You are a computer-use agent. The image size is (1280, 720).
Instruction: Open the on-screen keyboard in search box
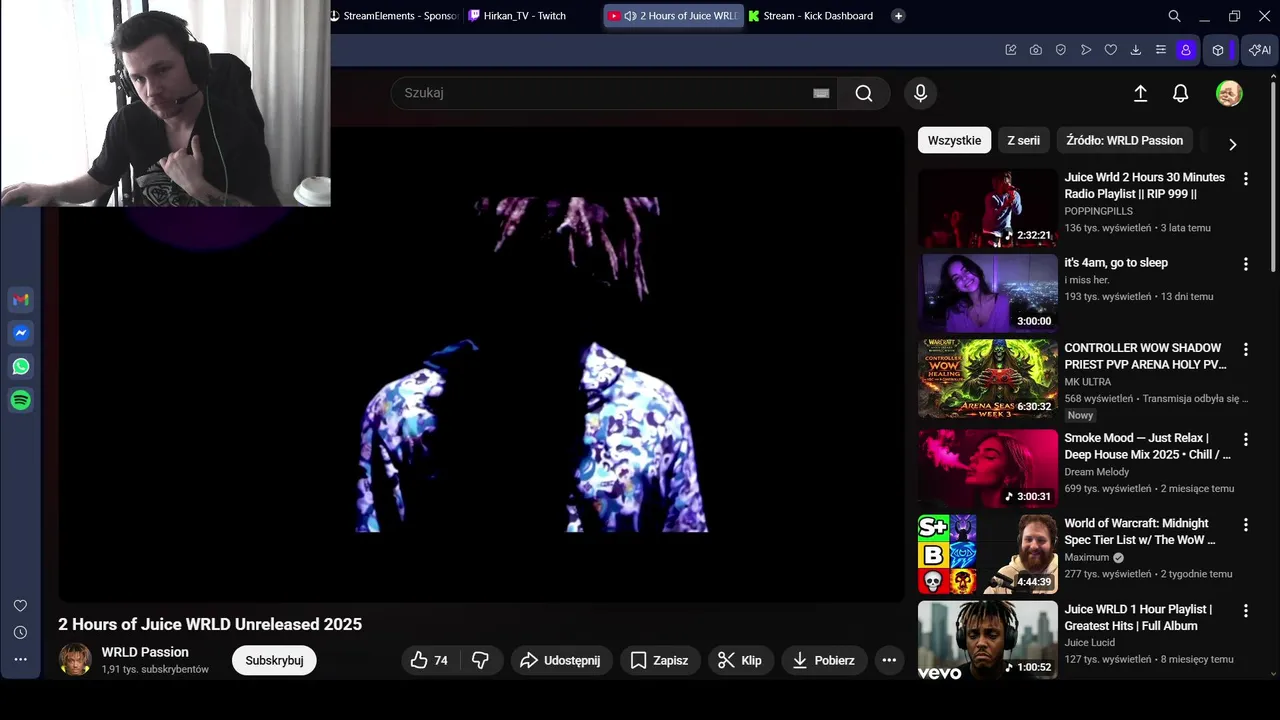click(x=821, y=93)
